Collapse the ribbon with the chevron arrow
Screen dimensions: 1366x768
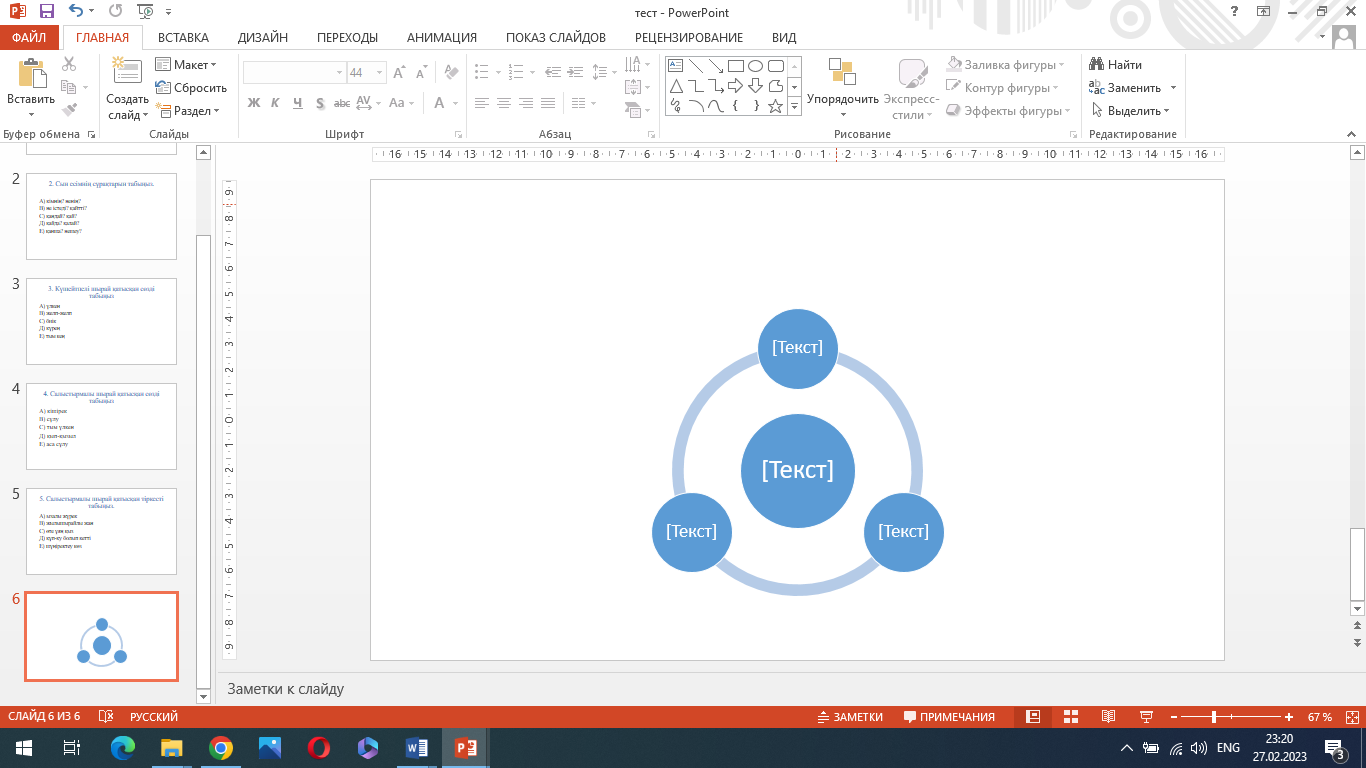tap(1350, 134)
